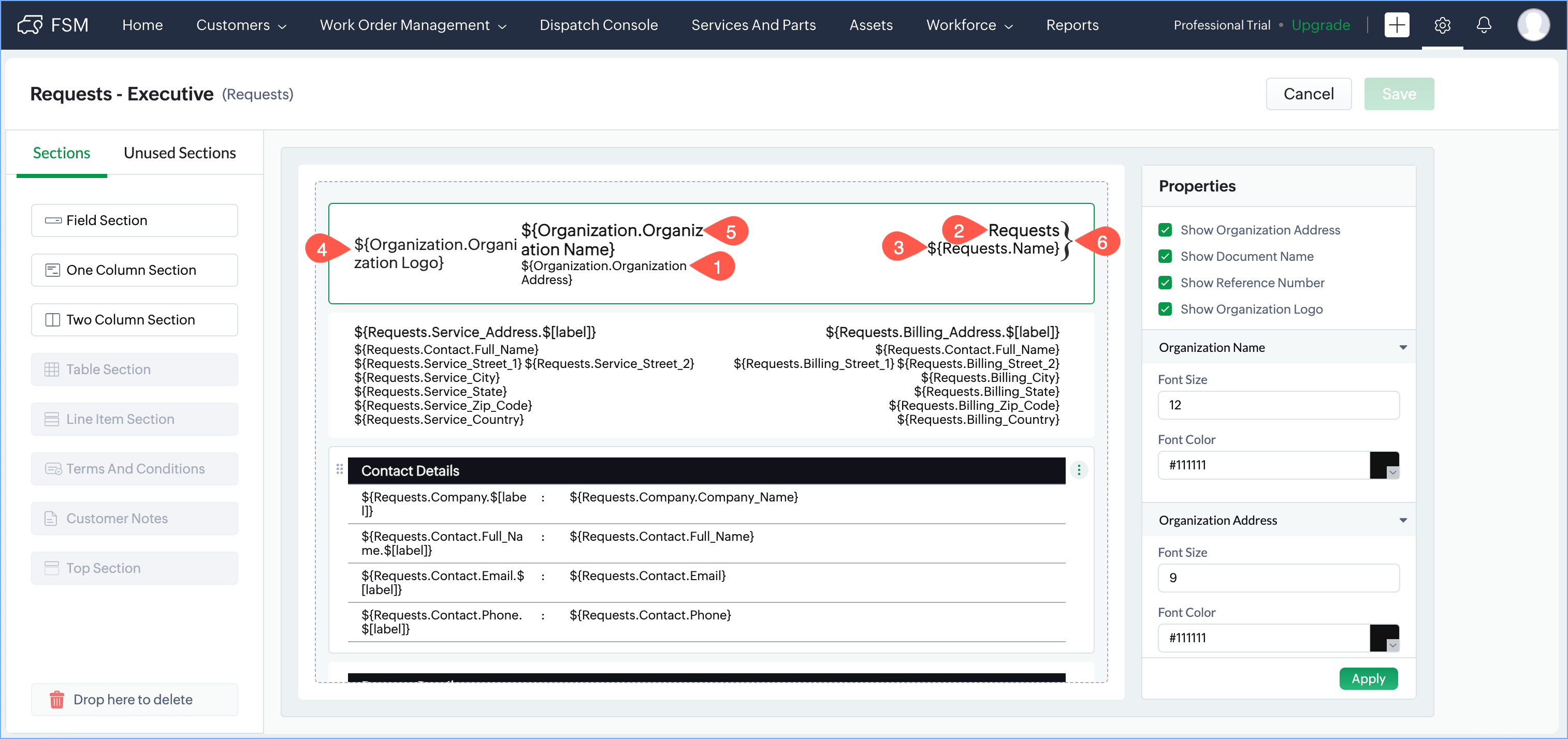The image size is (1568, 739).
Task: Open Contact Details three-dot menu
Action: coord(1078,470)
